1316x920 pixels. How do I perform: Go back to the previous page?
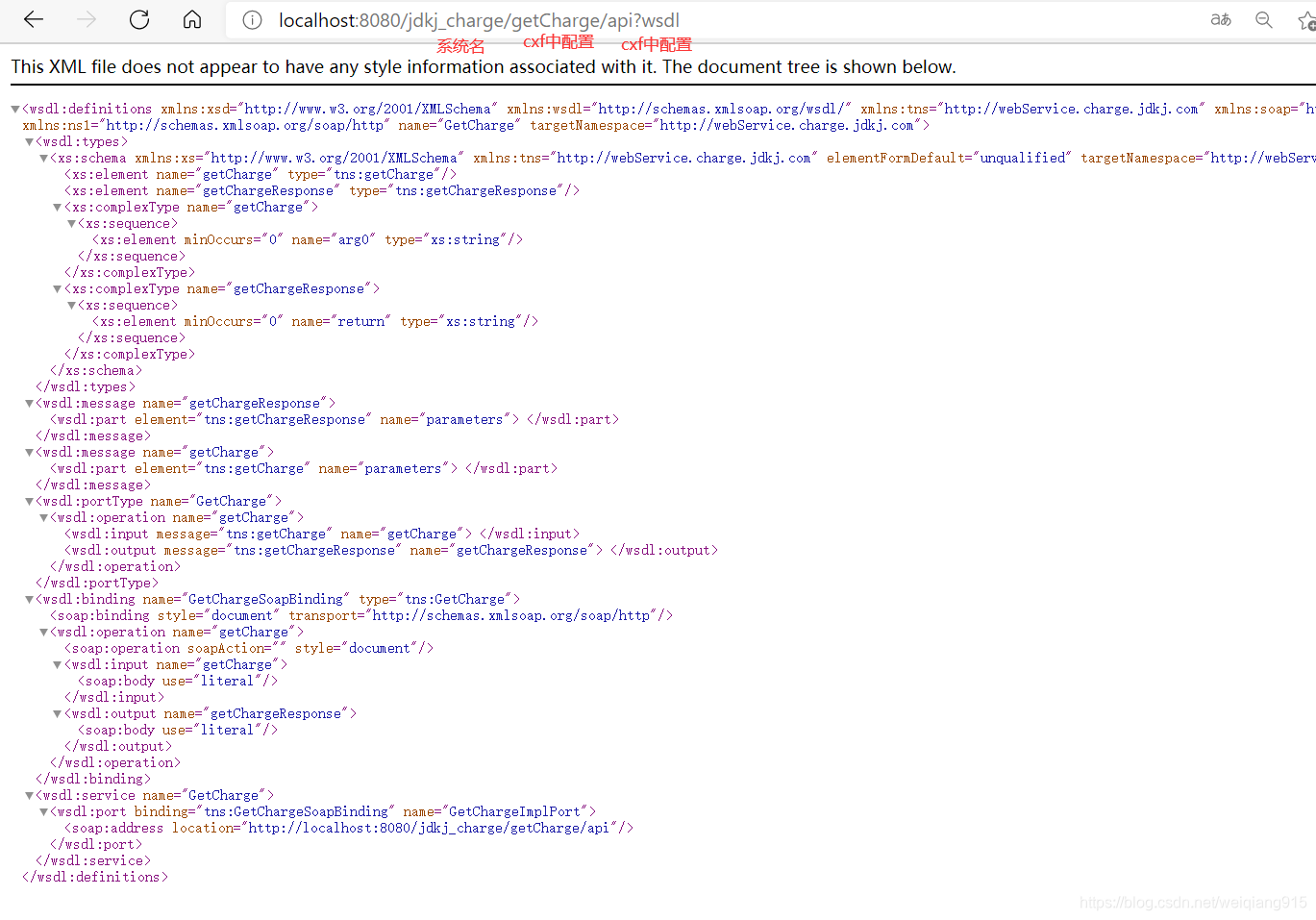coord(34,19)
